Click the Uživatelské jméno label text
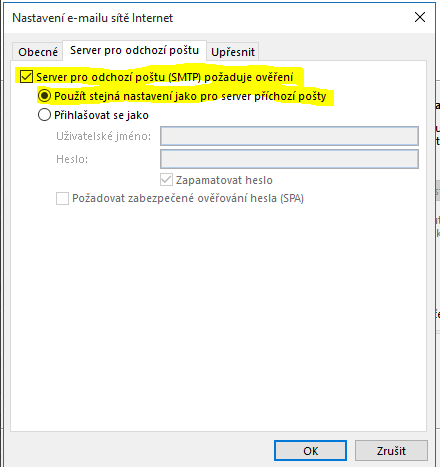 point(103,136)
